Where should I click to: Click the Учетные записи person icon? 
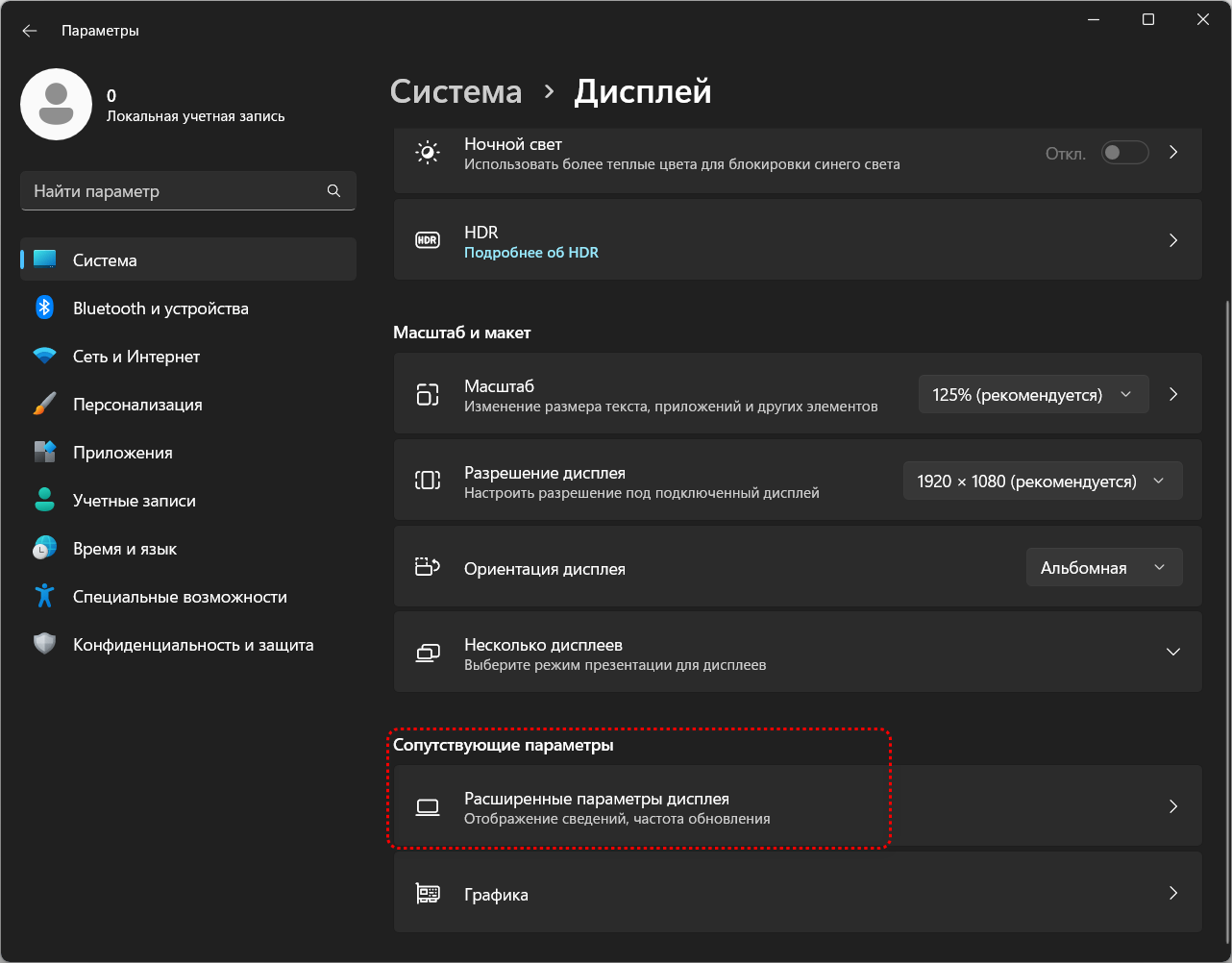pos(44,501)
